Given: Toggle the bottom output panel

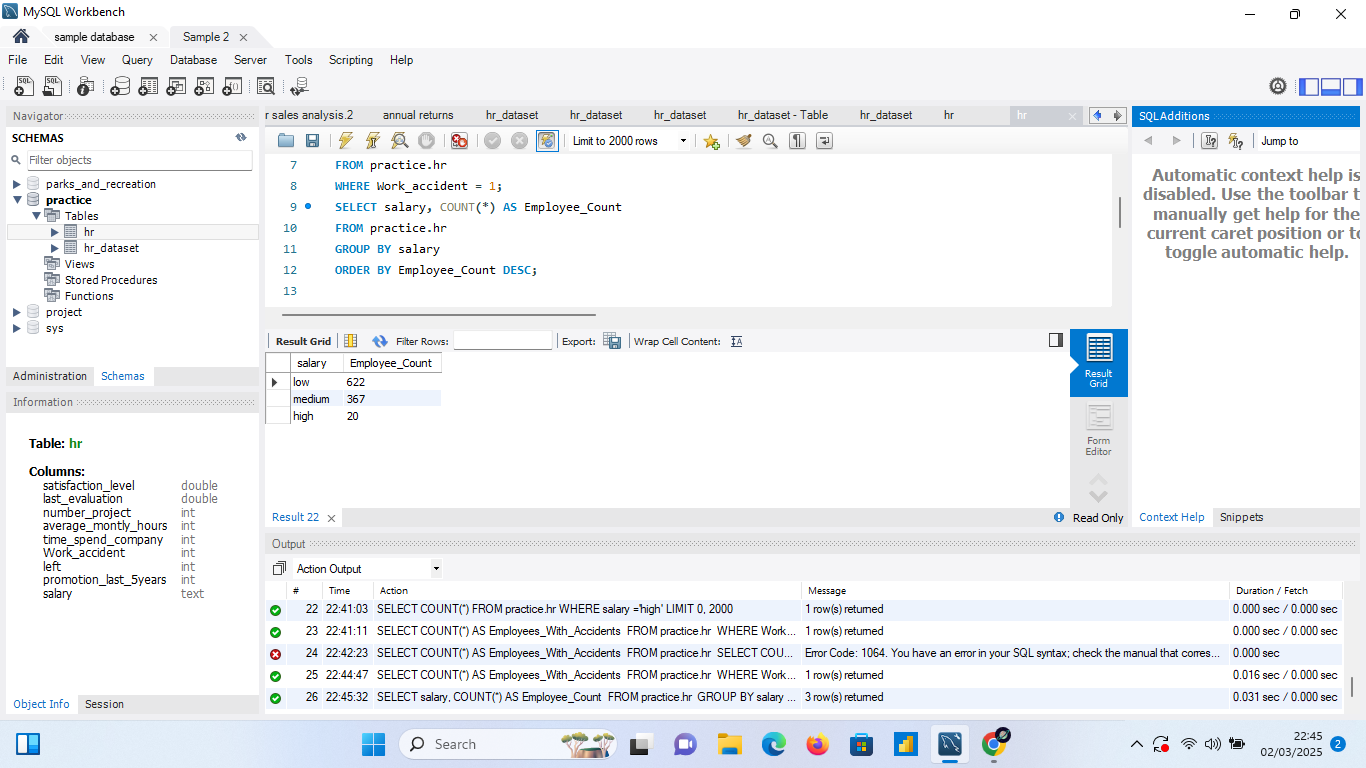Looking at the screenshot, I should [1331, 87].
